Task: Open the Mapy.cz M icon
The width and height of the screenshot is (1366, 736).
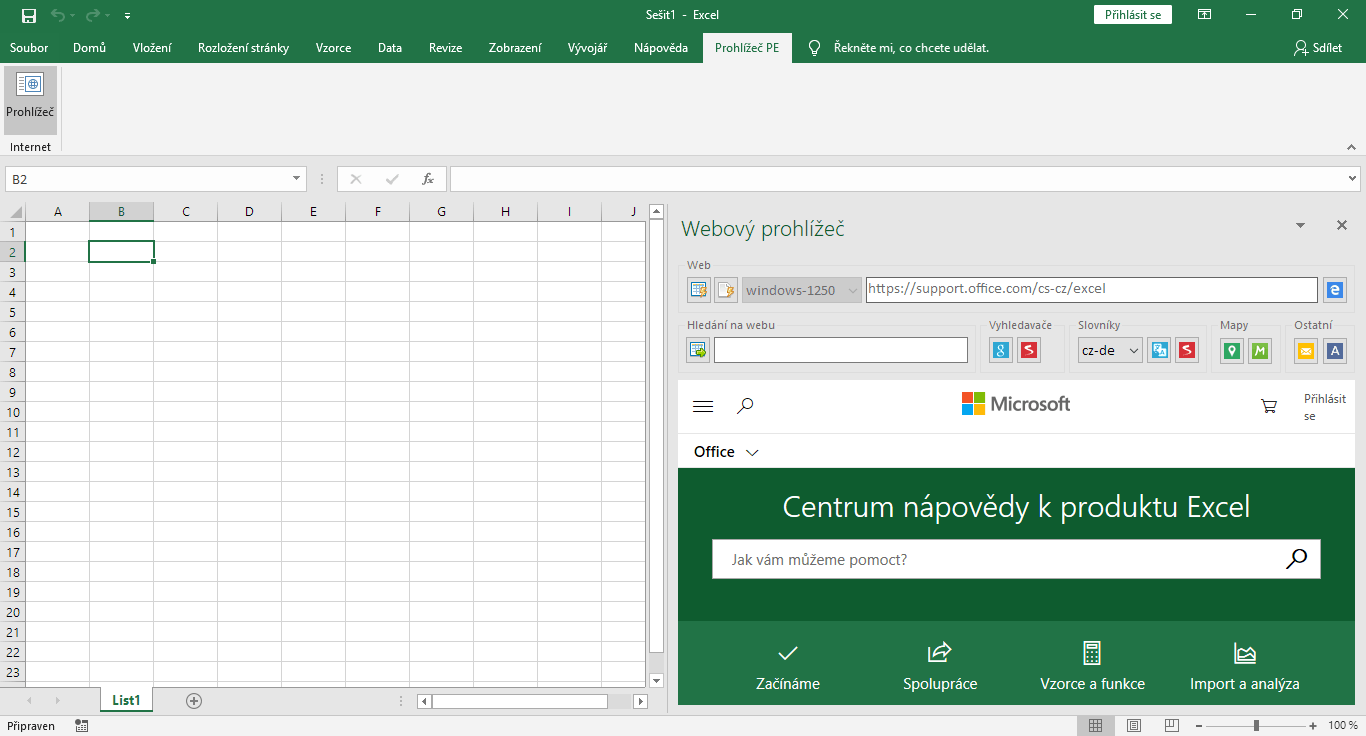Action: [x=1259, y=350]
